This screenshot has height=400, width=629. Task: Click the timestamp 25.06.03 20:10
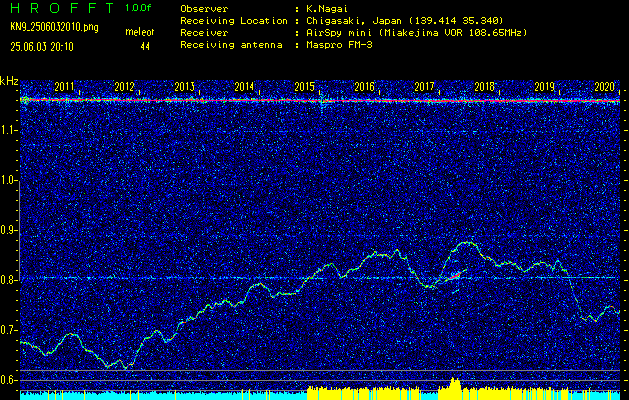point(42,47)
